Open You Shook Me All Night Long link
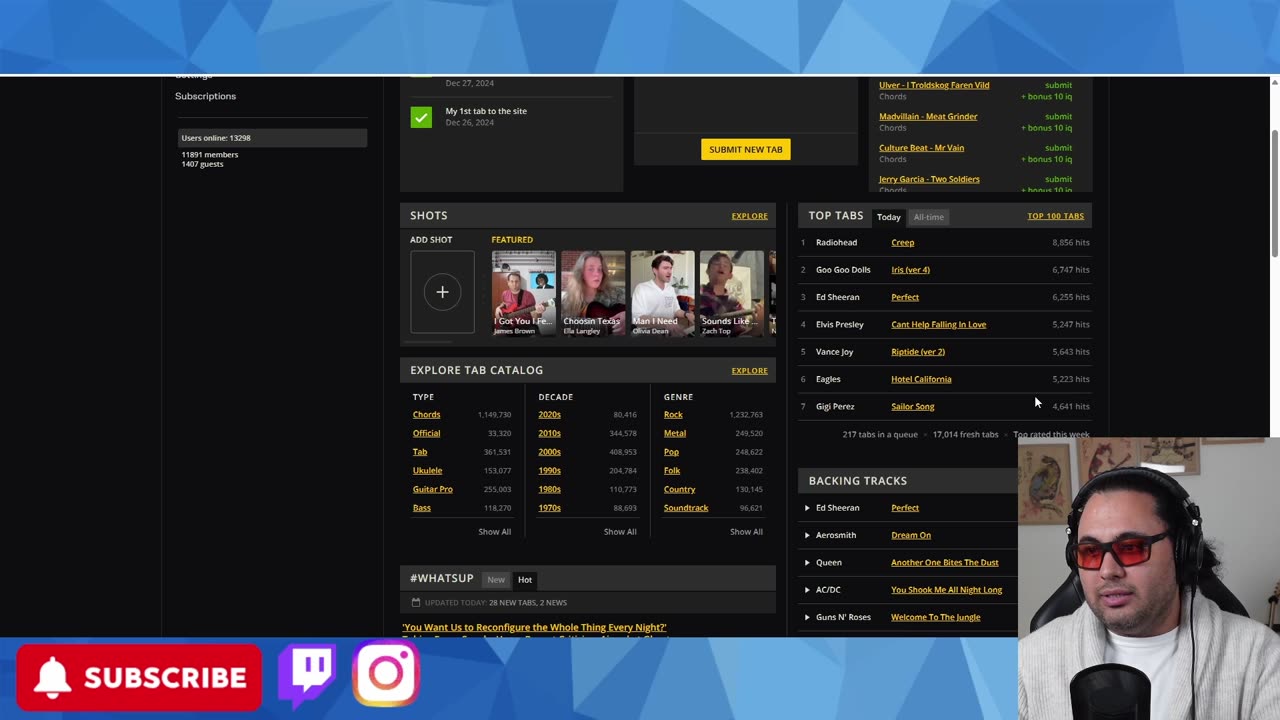Screen dimensions: 1280x720 click(x=946, y=590)
